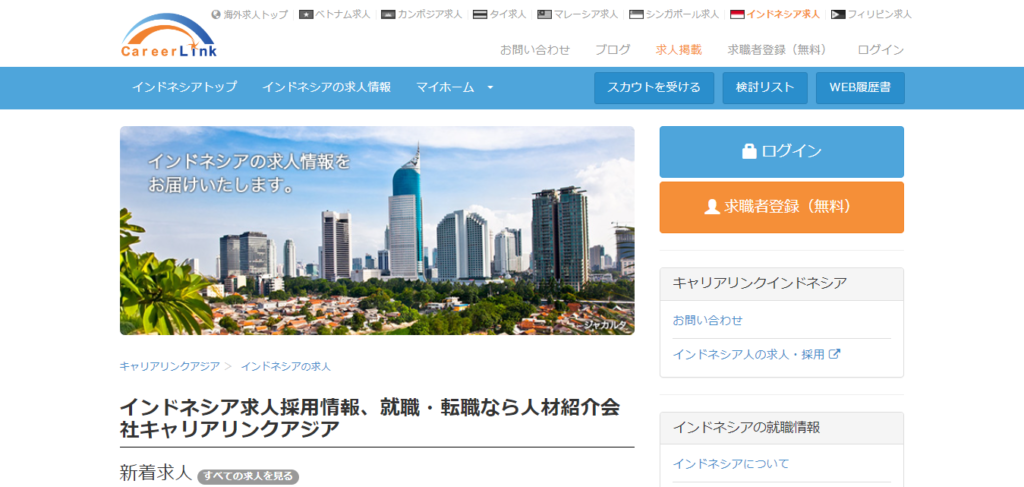Click the Singapore flag icon
The height and width of the screenshot is (487, 1024).
[x=637, y=14]
